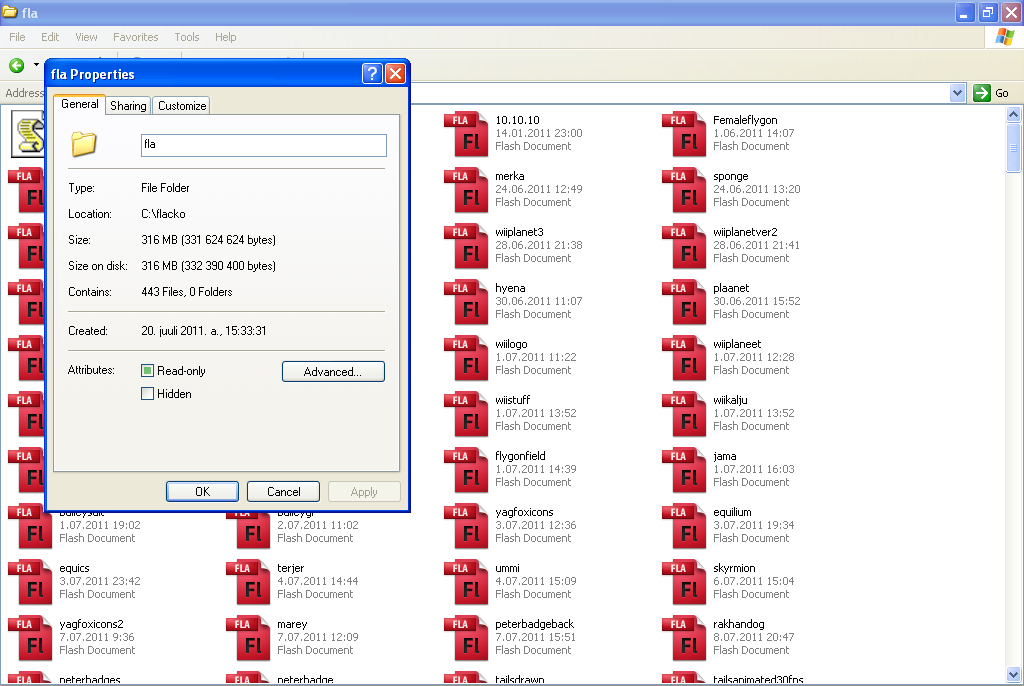Close the fla Properties dialog
1024x686 pixels.
point(395,74)
